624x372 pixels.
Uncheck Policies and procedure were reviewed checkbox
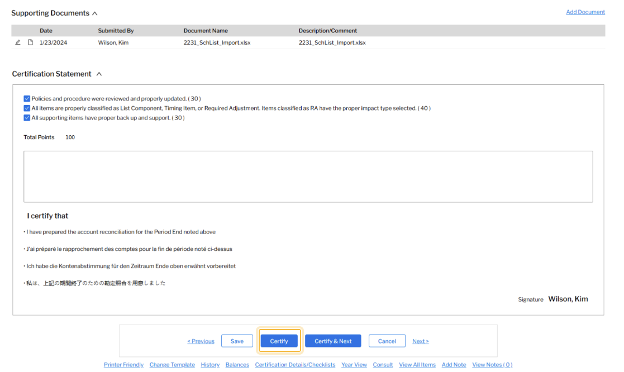pos(27,99)
